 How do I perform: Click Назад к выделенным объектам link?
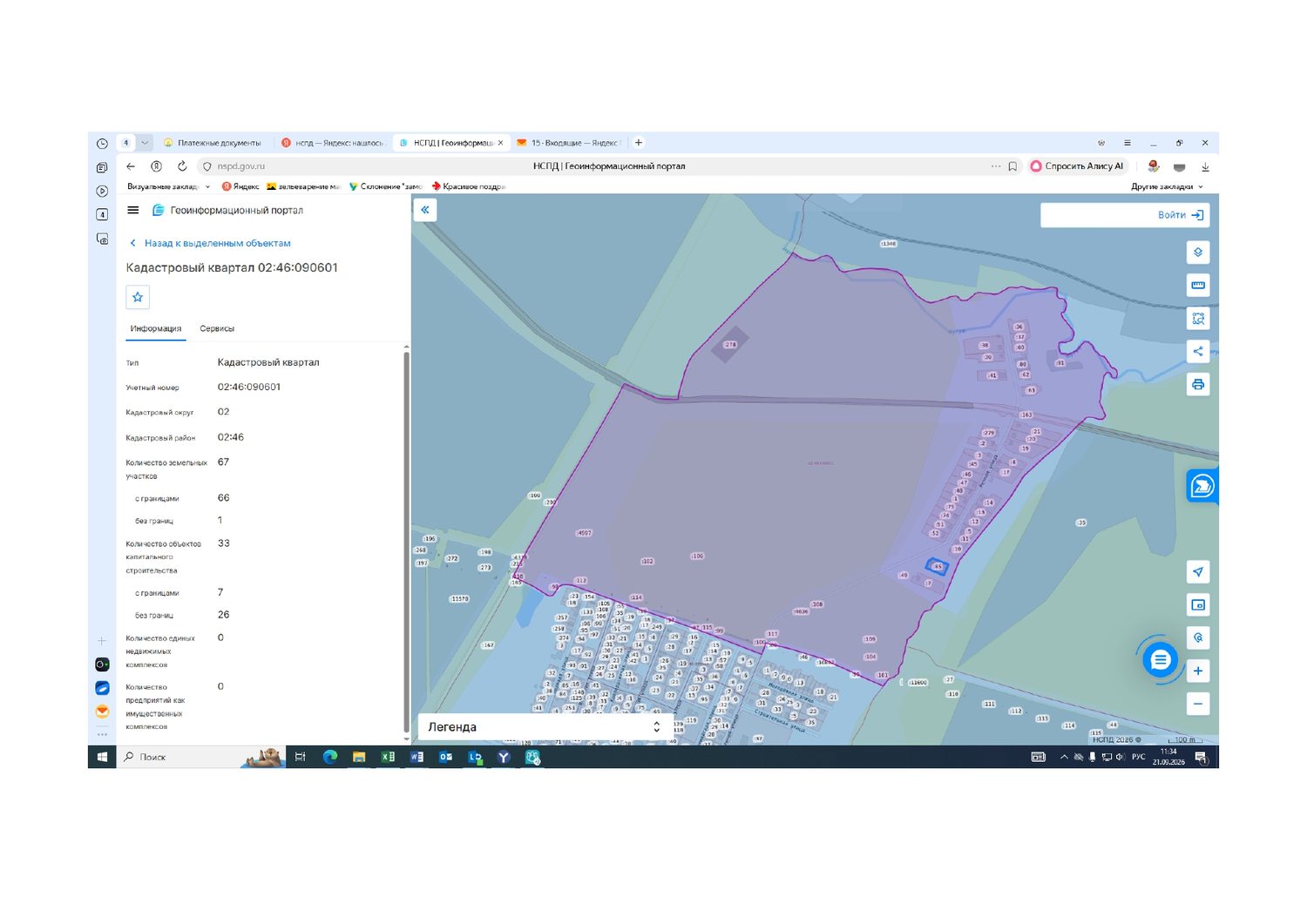pos(210,243)
